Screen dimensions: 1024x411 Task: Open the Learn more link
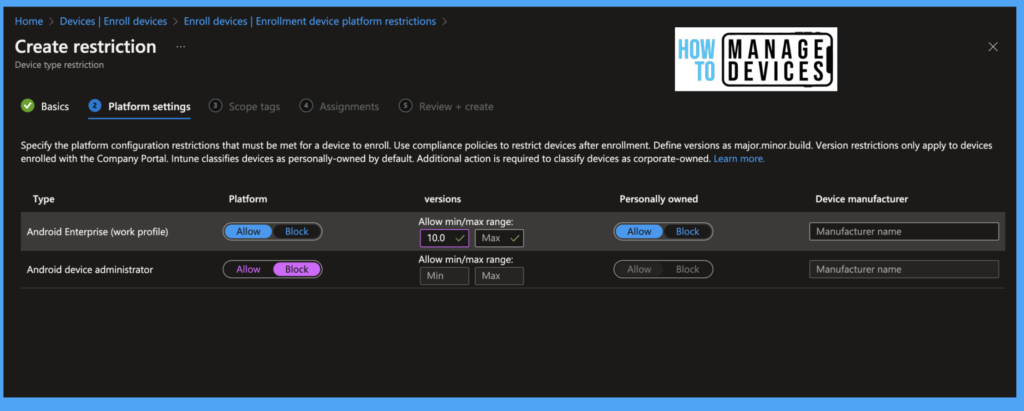[739, 159]
